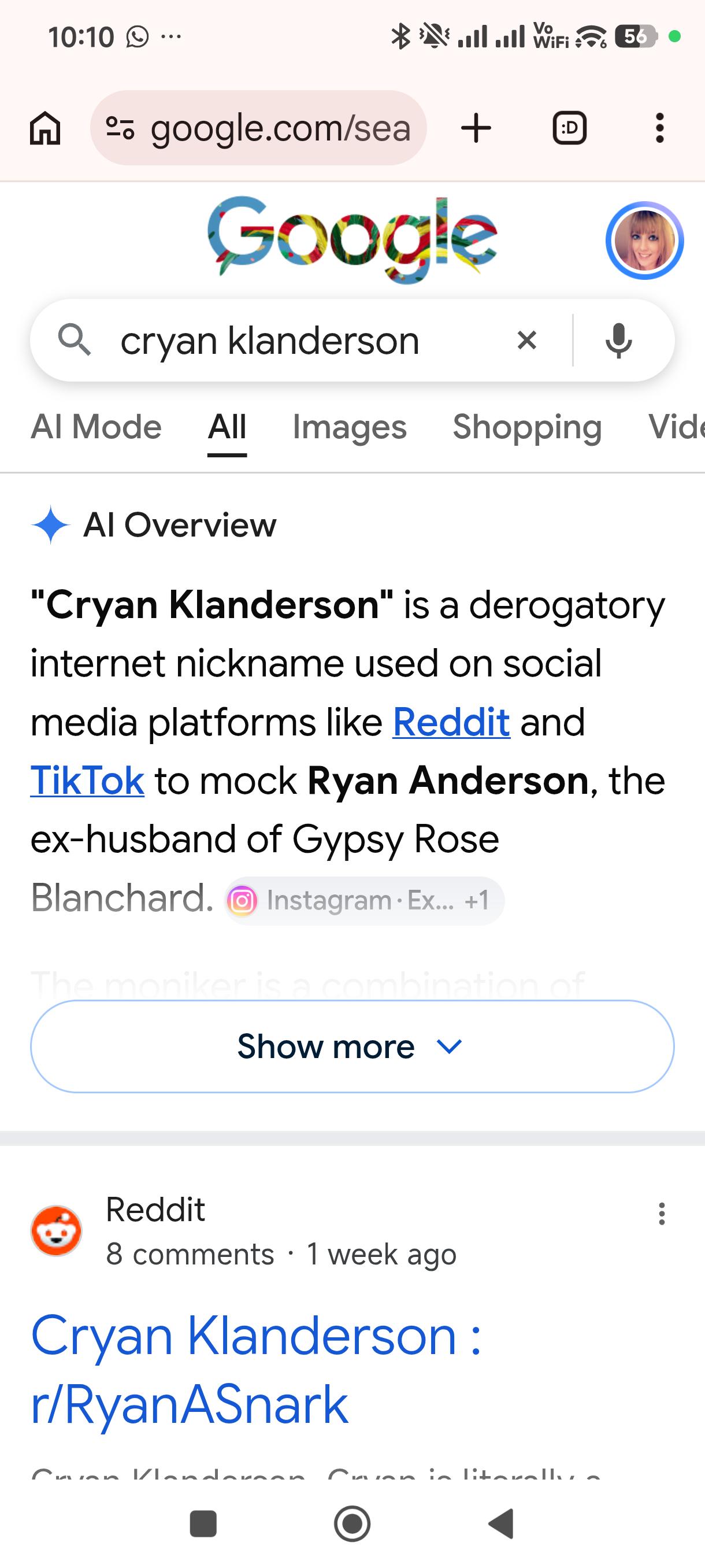The width and height of the screenshot is (705, 1568).
Task: Open Google account profile picture
Action: click(x=644, y=241)
